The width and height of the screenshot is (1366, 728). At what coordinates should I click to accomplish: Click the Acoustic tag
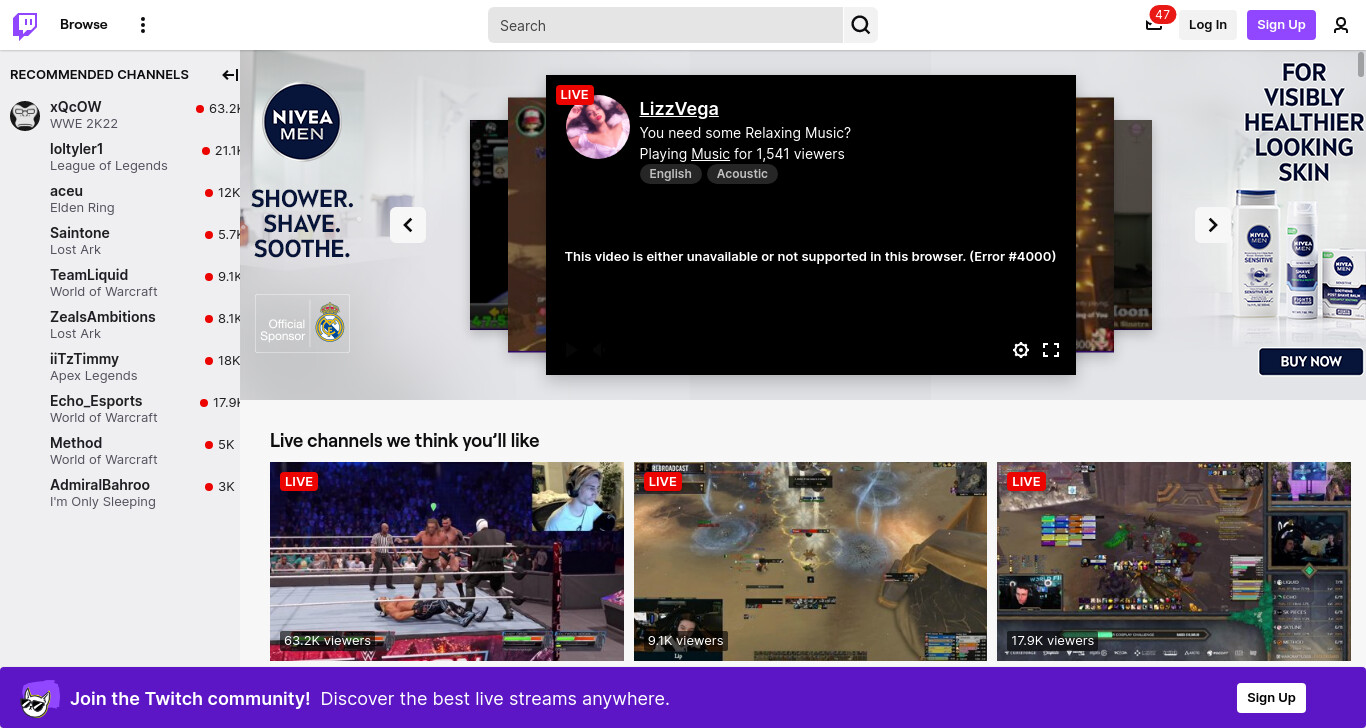[742, 174]
